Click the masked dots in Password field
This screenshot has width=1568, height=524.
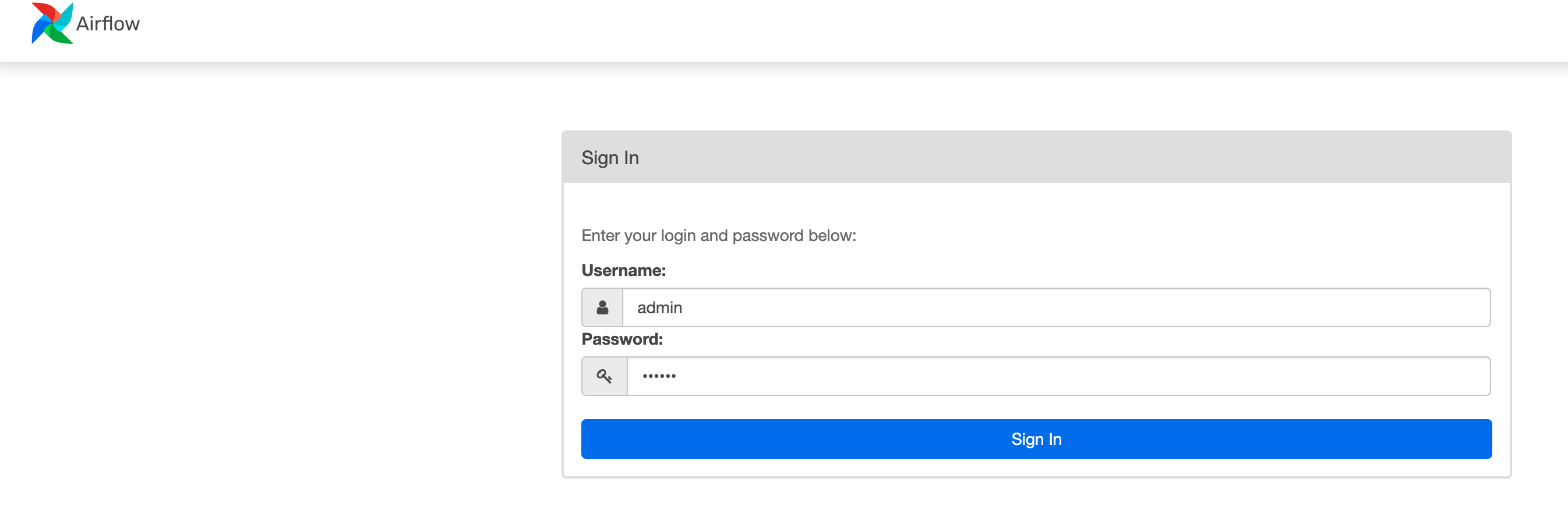point(659,376)
